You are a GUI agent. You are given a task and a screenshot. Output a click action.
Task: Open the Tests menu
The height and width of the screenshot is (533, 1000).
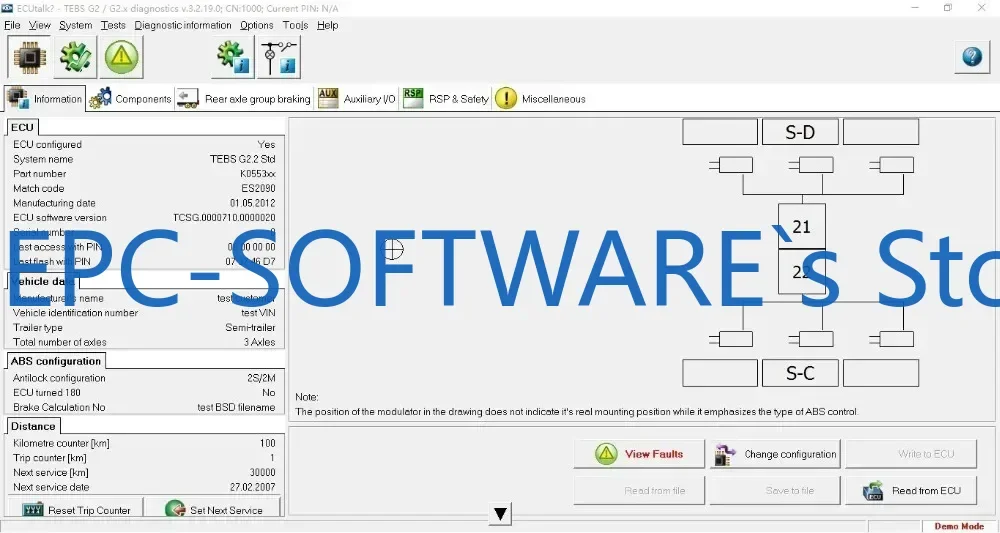(113, 26)
